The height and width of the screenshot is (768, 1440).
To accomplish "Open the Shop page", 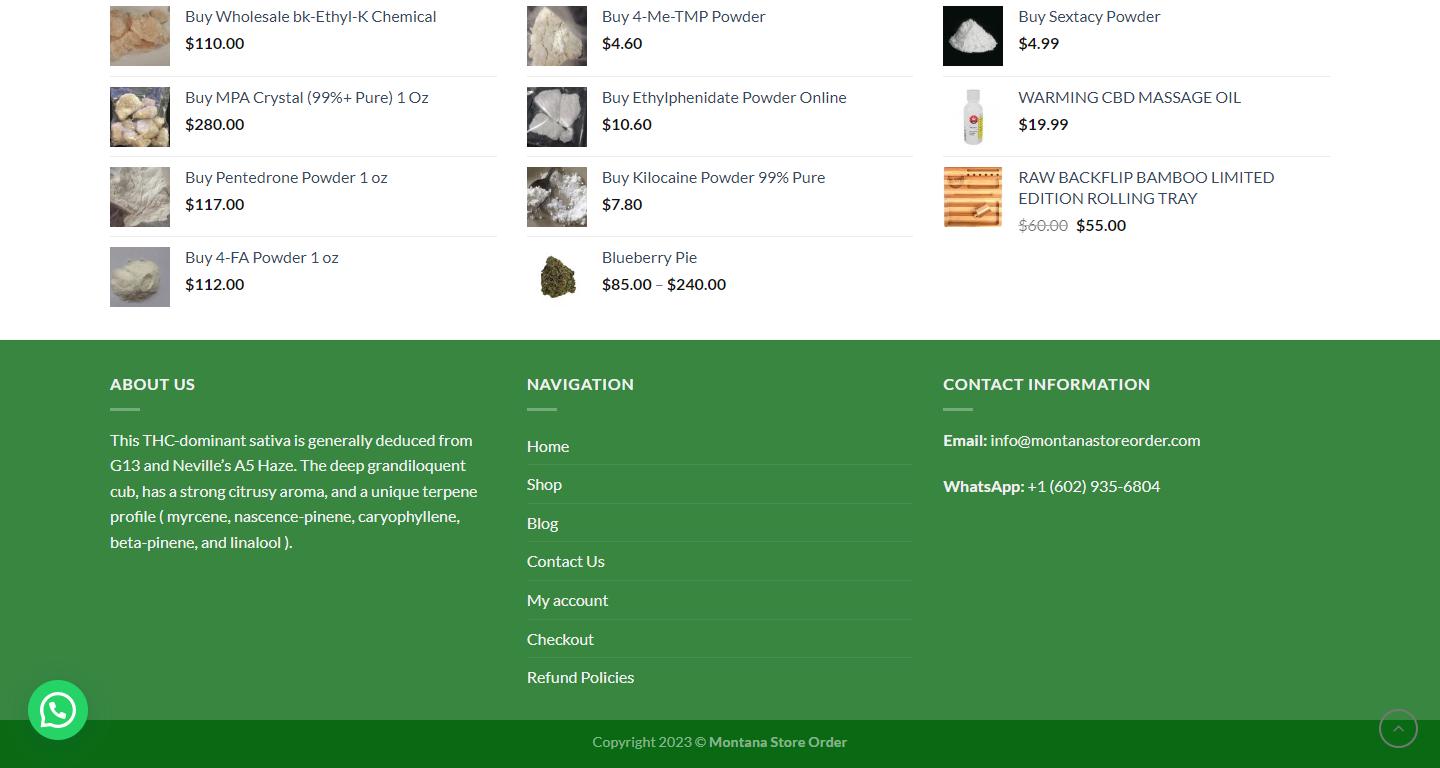I will pos(544,484).
